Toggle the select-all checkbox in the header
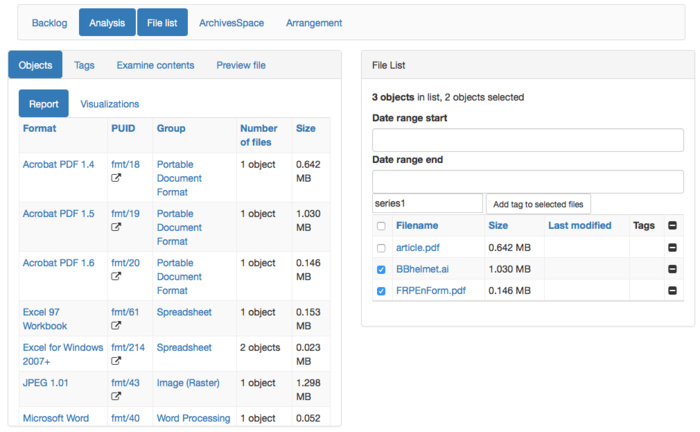This screenshot has height=432, width=700. point(380,226)
